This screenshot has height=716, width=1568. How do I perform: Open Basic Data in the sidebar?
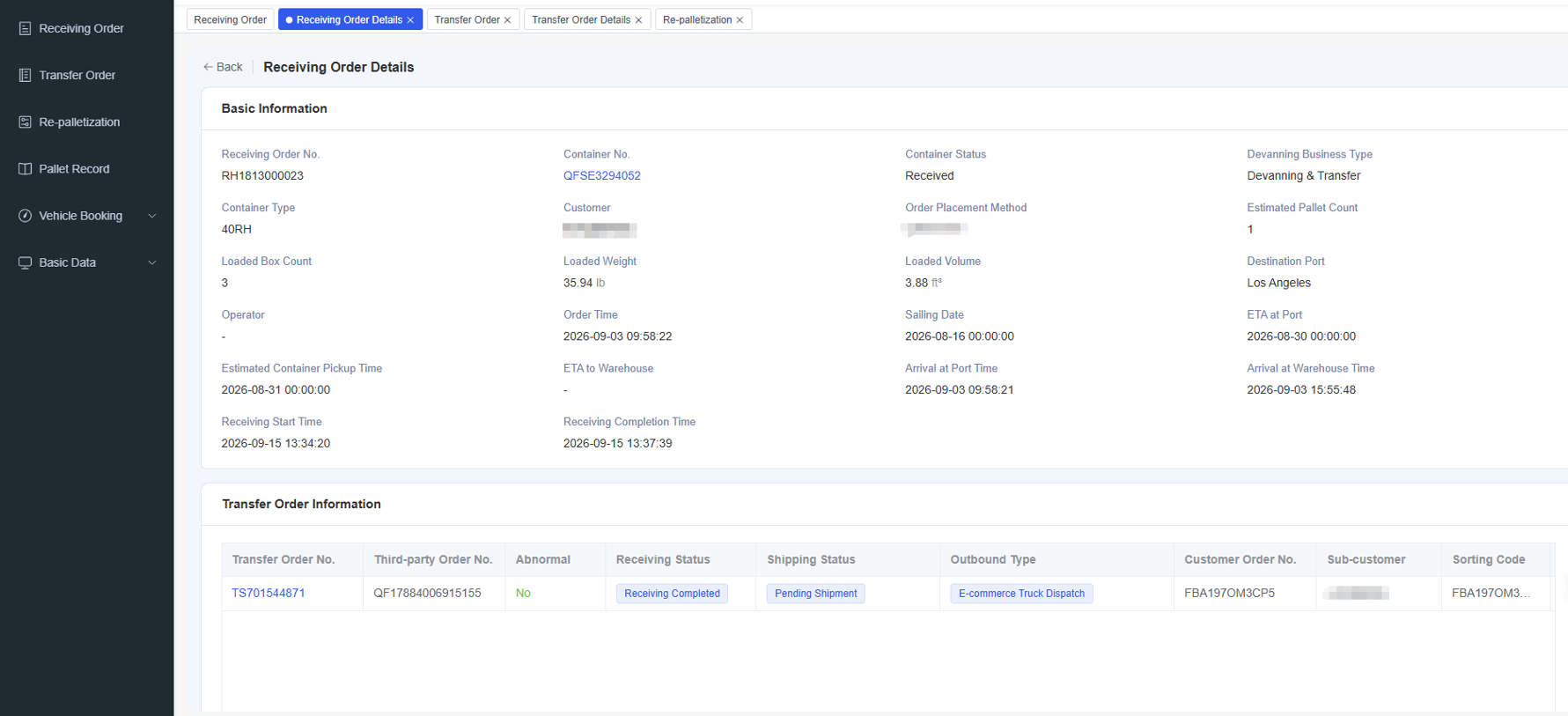point(86,262)
